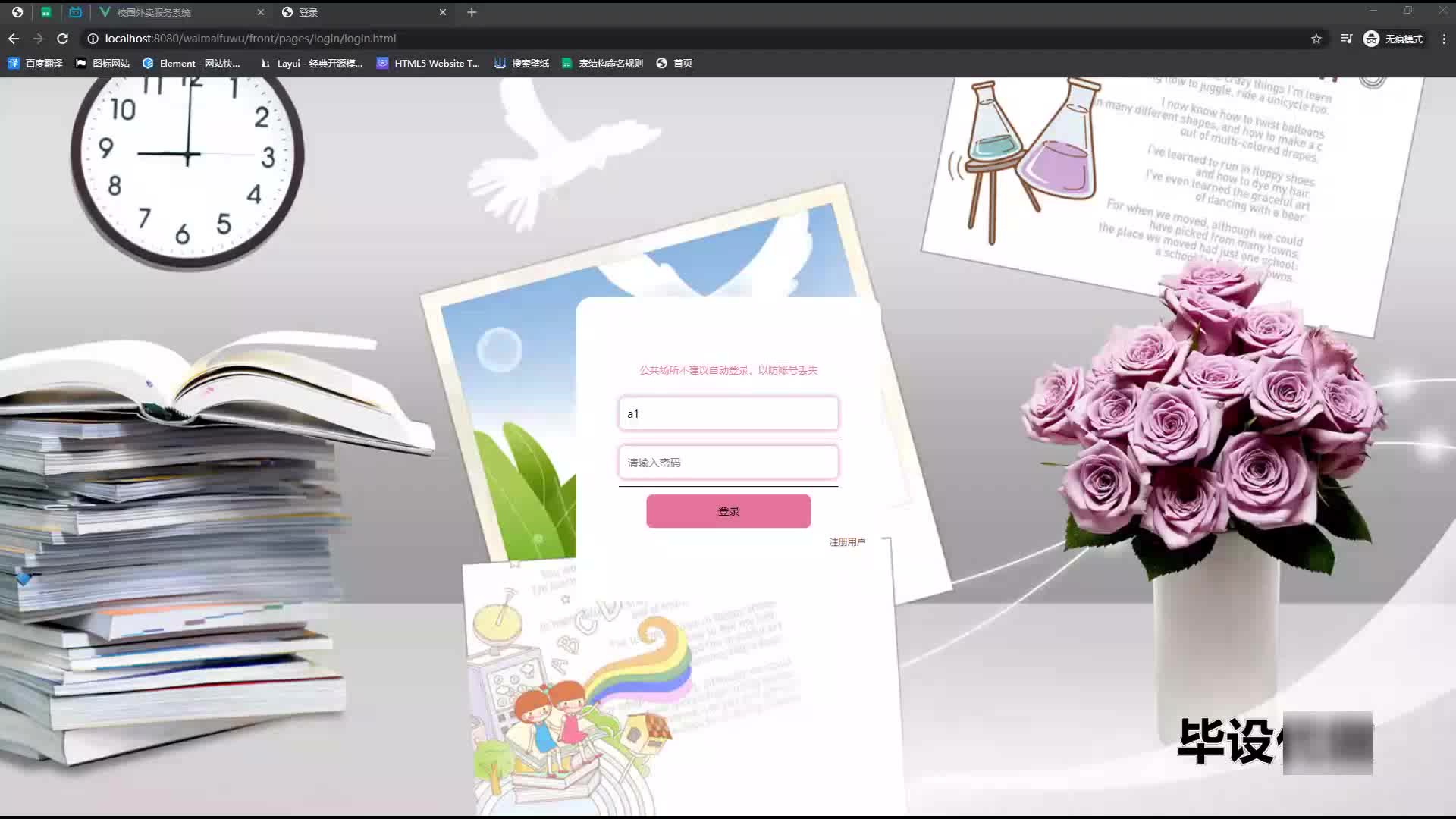Image resolution: width=1456 pixels, height=819 pixels.
Task: Click the 请输入密码 password field
Action: (728, 463)
